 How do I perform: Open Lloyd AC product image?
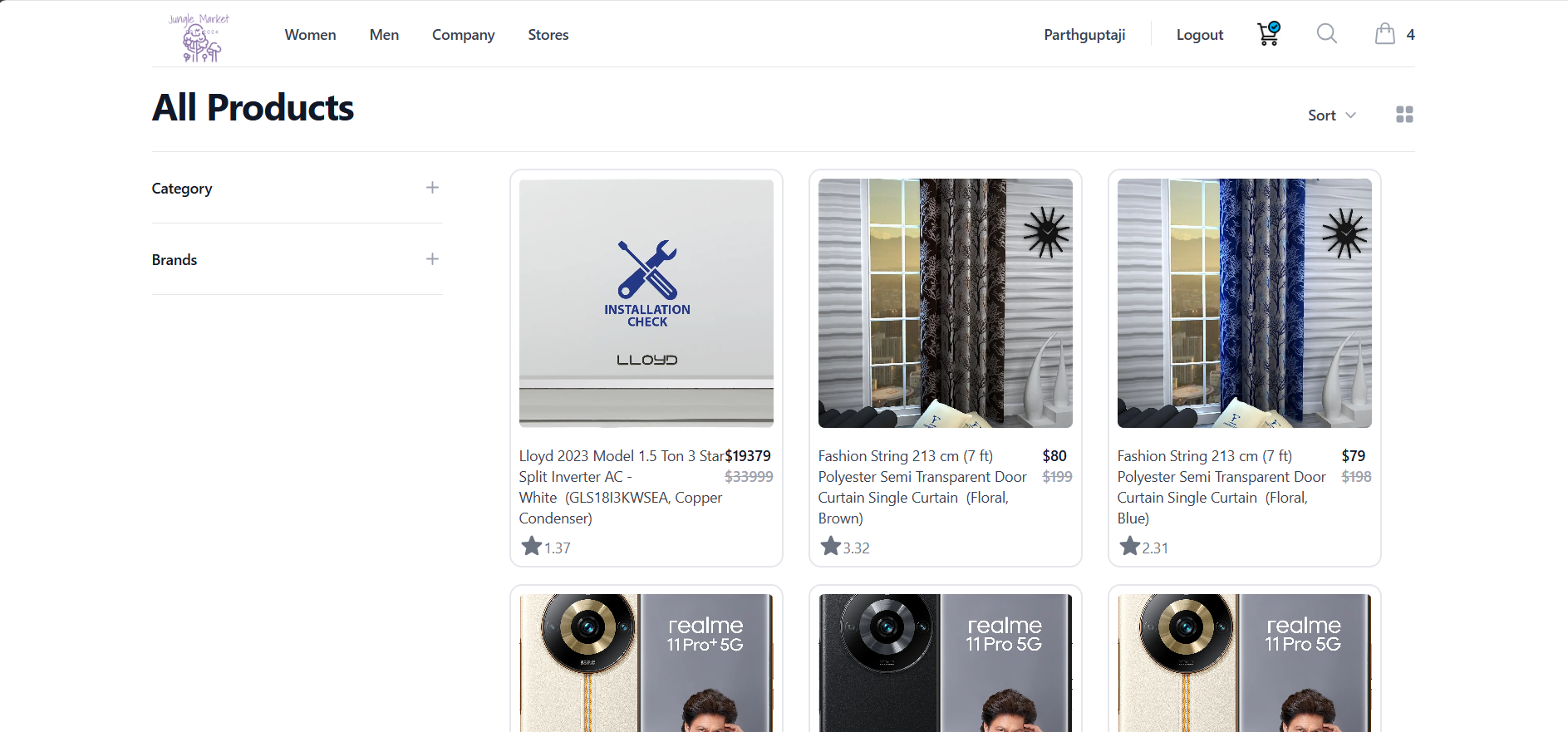tap(646, 303)
